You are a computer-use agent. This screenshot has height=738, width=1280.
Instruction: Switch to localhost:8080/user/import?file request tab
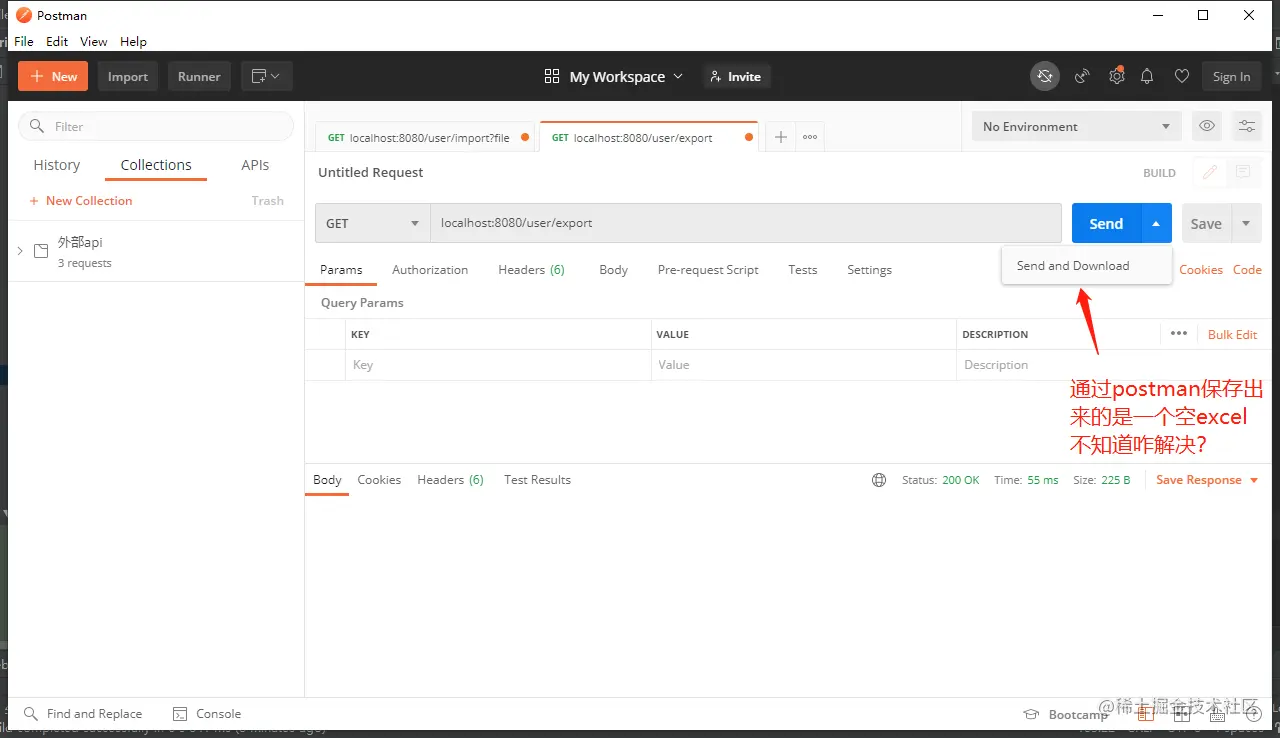click(426, 137)
